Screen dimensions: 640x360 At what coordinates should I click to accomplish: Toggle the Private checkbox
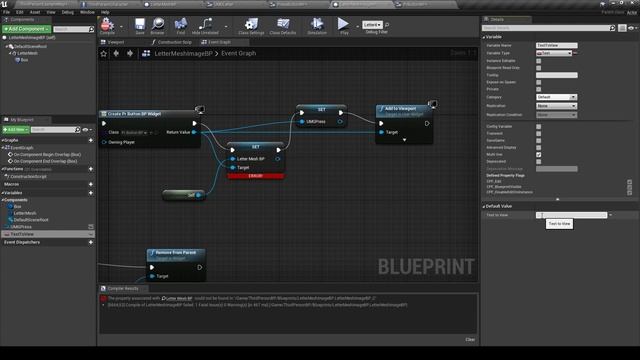coord(538,89)
